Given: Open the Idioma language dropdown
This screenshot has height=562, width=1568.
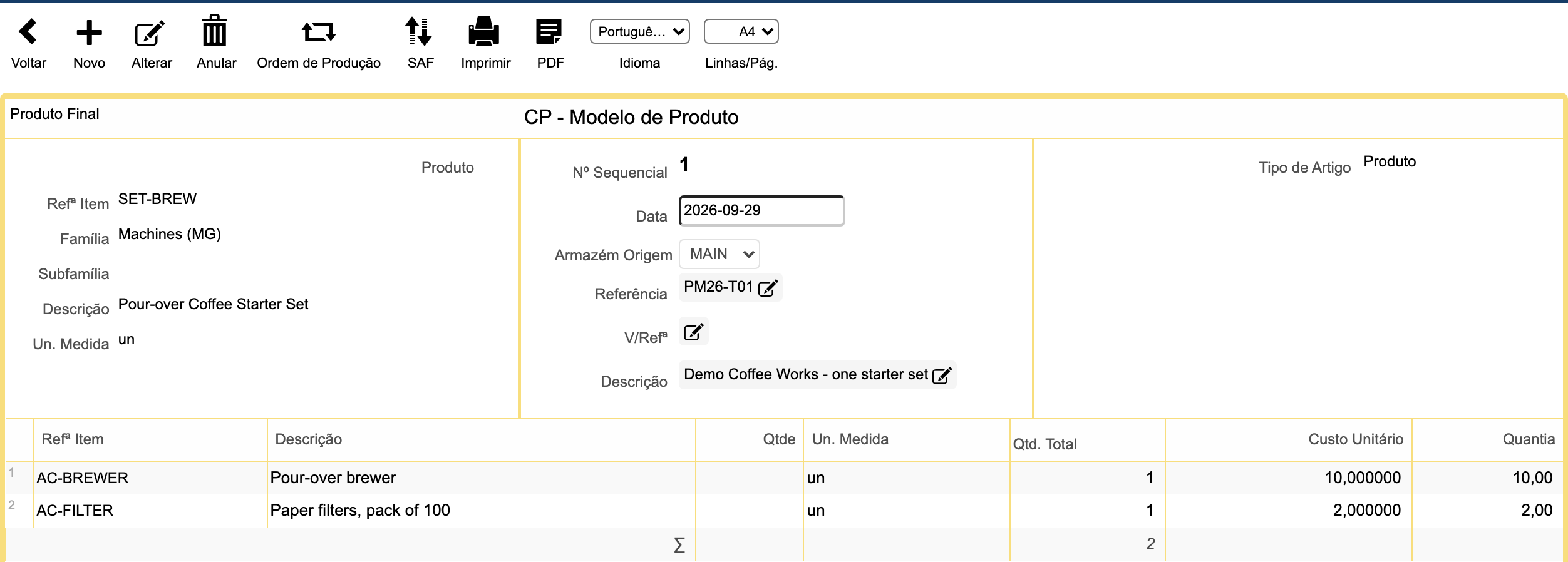Looking at the screenshot, I should point(640,31).
